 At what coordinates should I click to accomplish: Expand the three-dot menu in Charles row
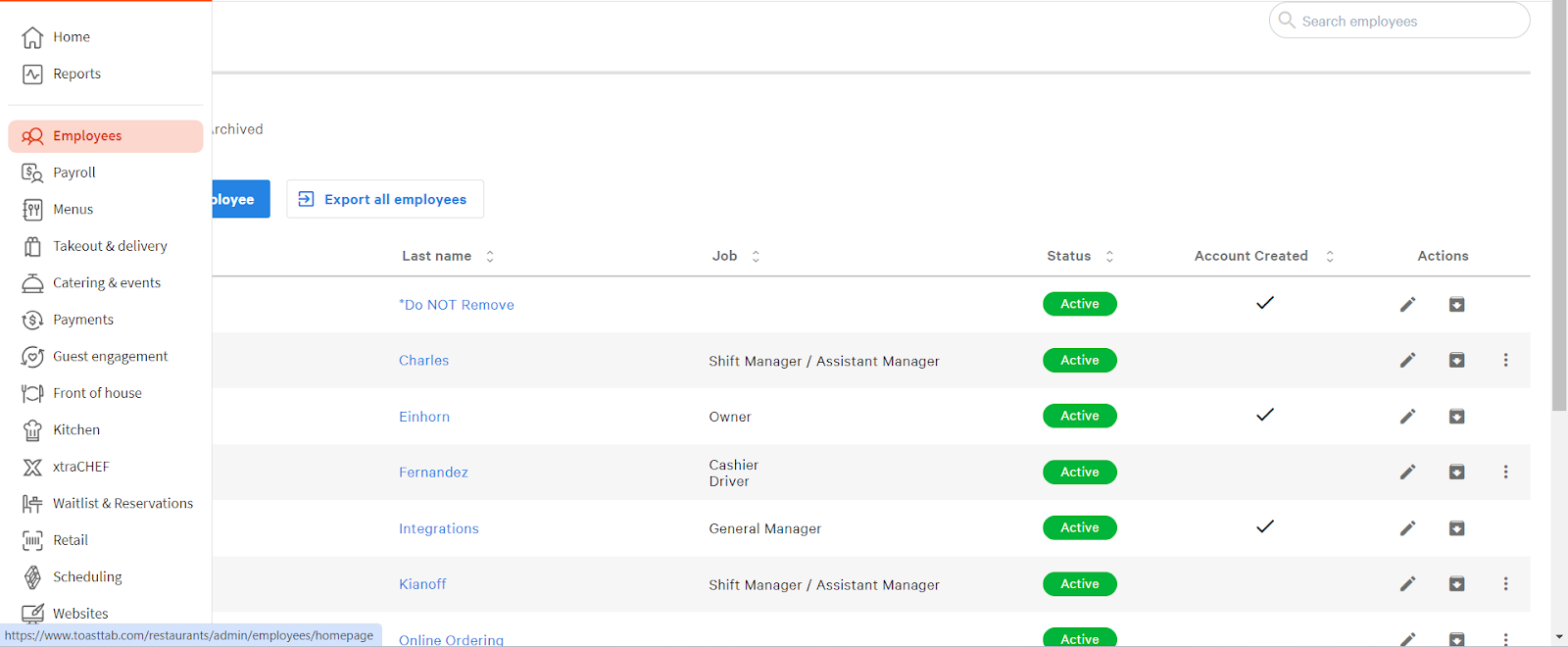click(1505, 361)
